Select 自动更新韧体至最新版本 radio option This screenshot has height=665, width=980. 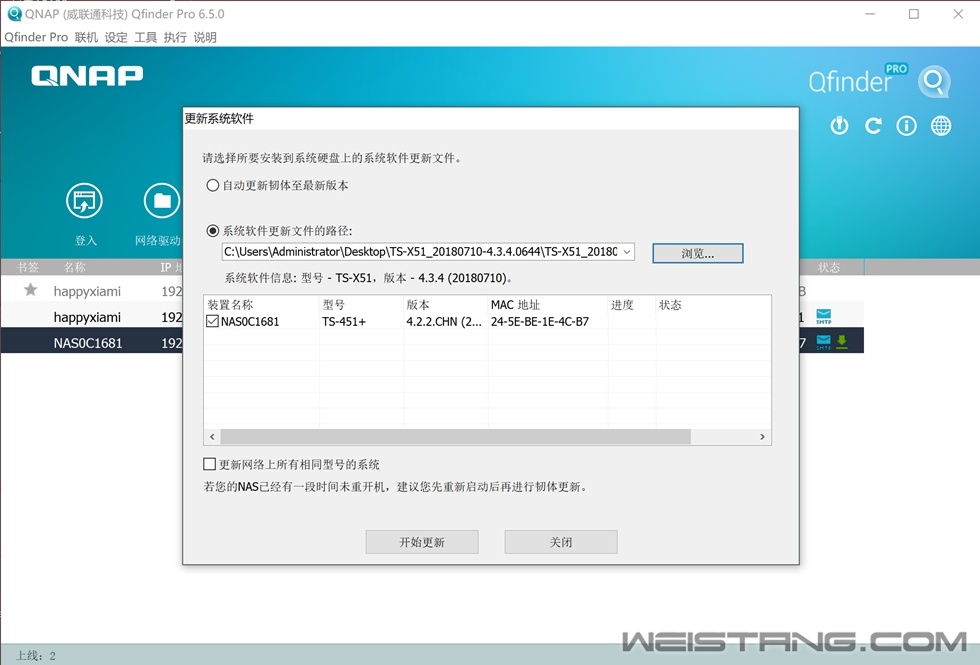coord(212,186)
